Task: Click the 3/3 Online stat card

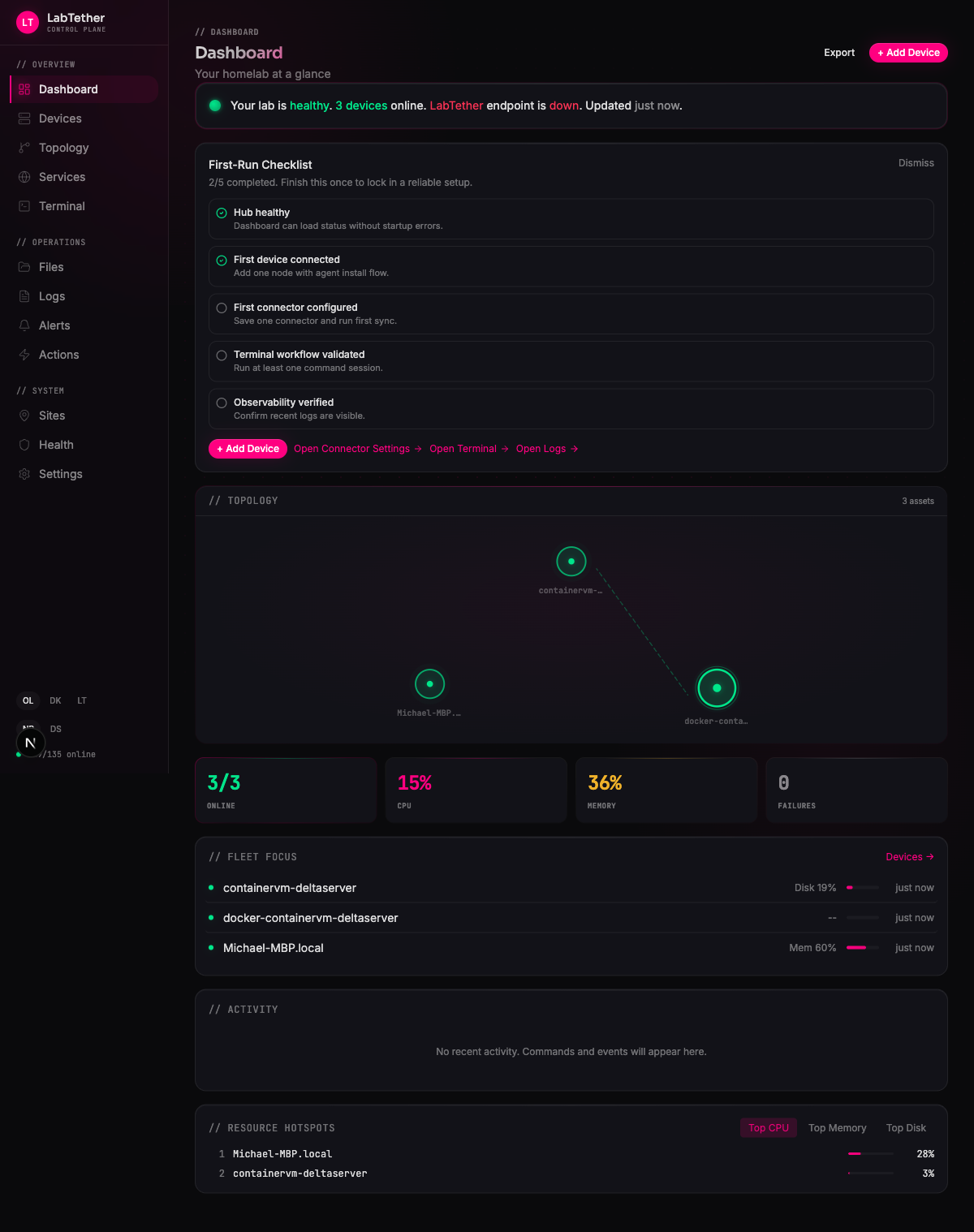Action: tap(286, 790)
